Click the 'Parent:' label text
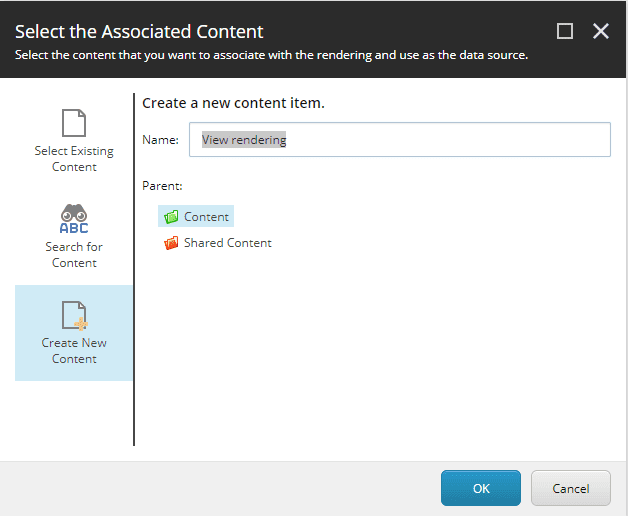 point(162,186)
